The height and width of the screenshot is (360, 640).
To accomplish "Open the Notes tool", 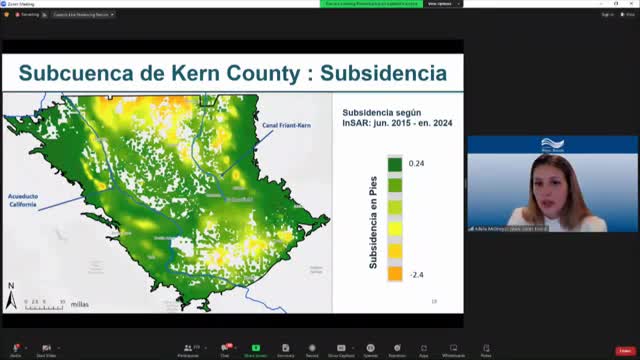I will pos(486,350).
